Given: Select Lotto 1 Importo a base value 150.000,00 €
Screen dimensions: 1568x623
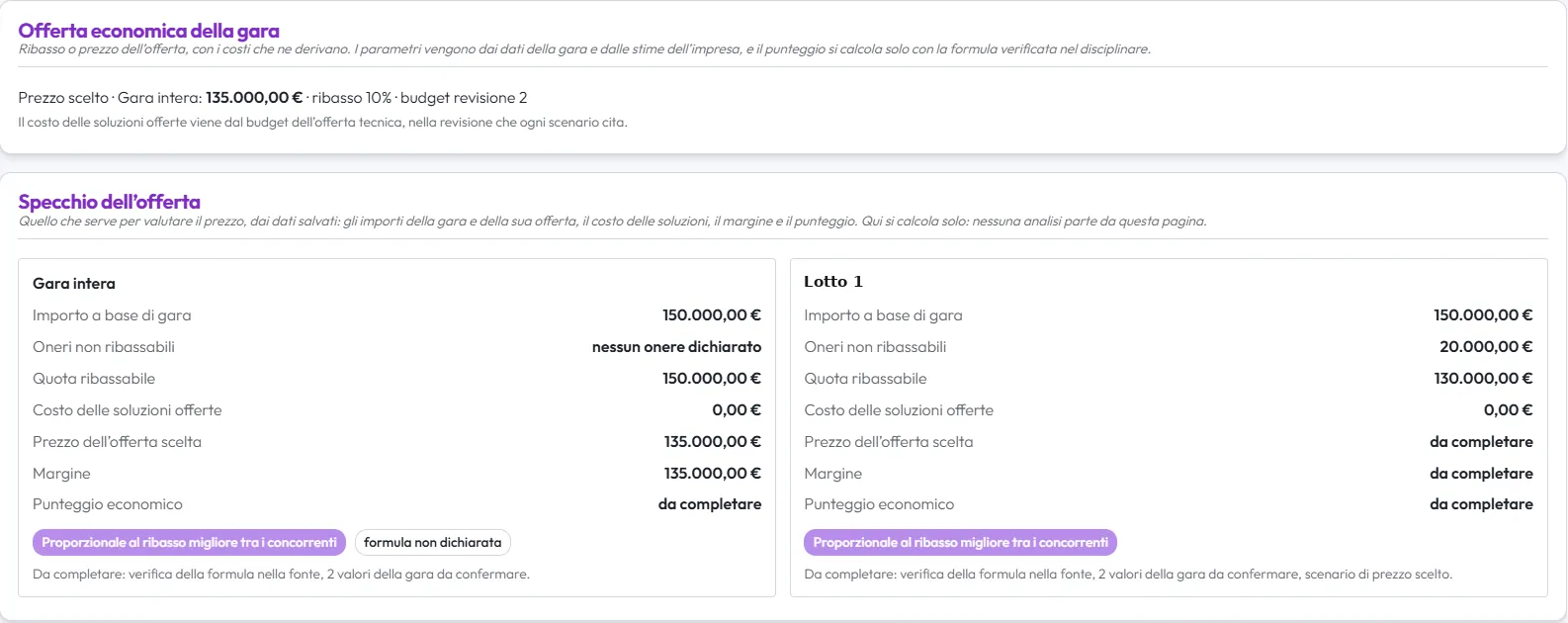Looking at the screenshot, I should click(1483, 315).
